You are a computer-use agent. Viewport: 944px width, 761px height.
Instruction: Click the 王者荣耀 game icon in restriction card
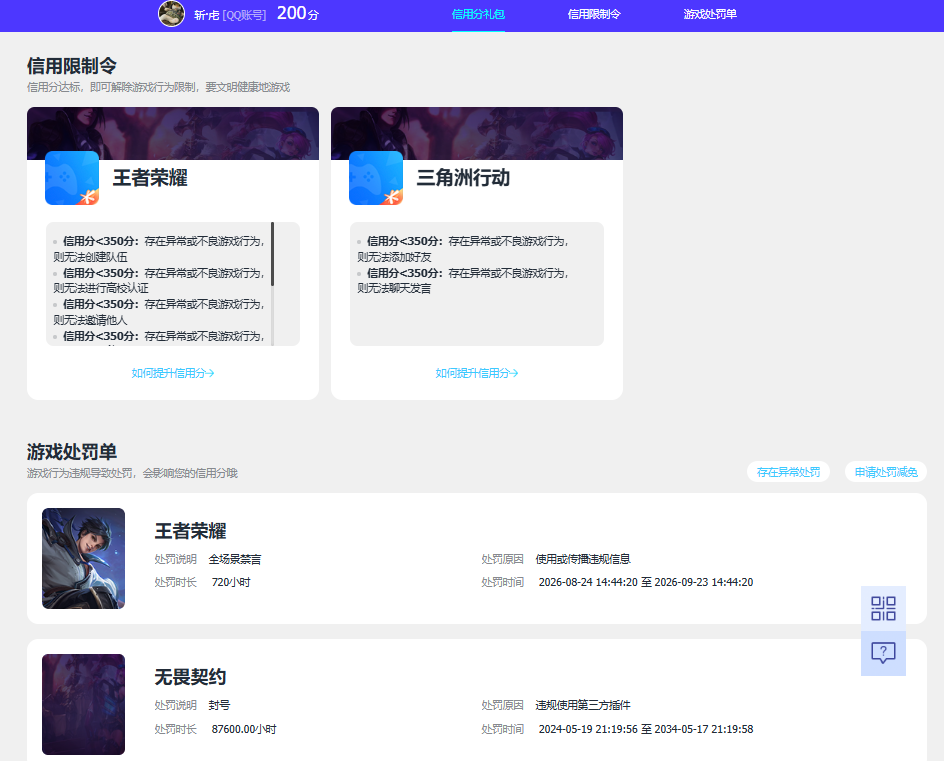72,178
